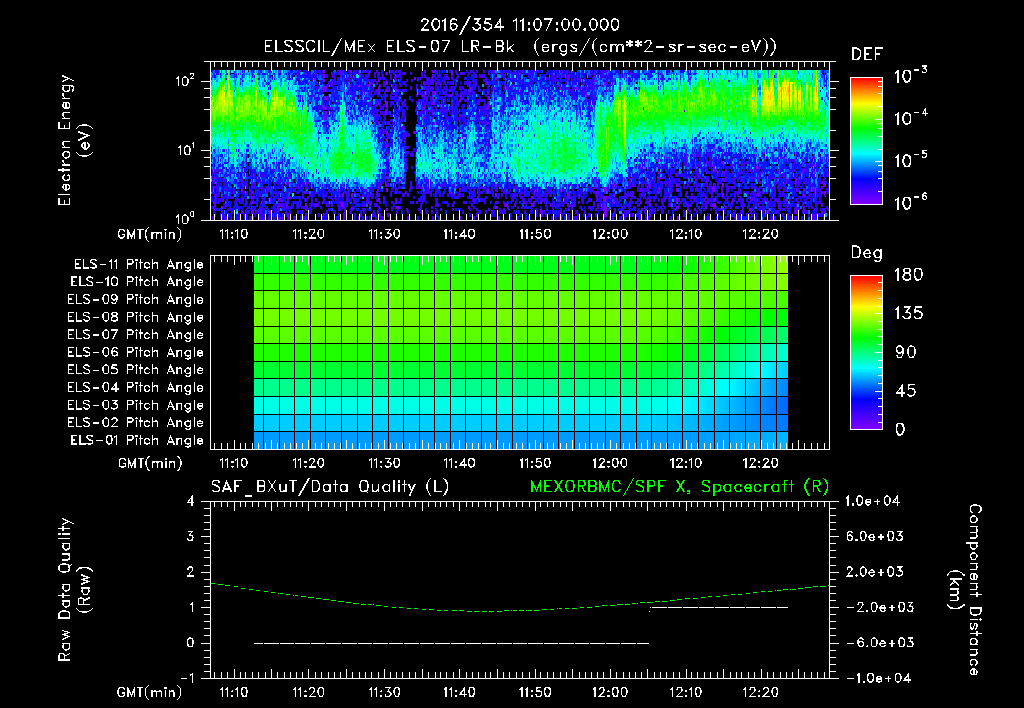Click the 10^2 energy axis tick label
1024x708 pixels.
(x=186, y=82)
